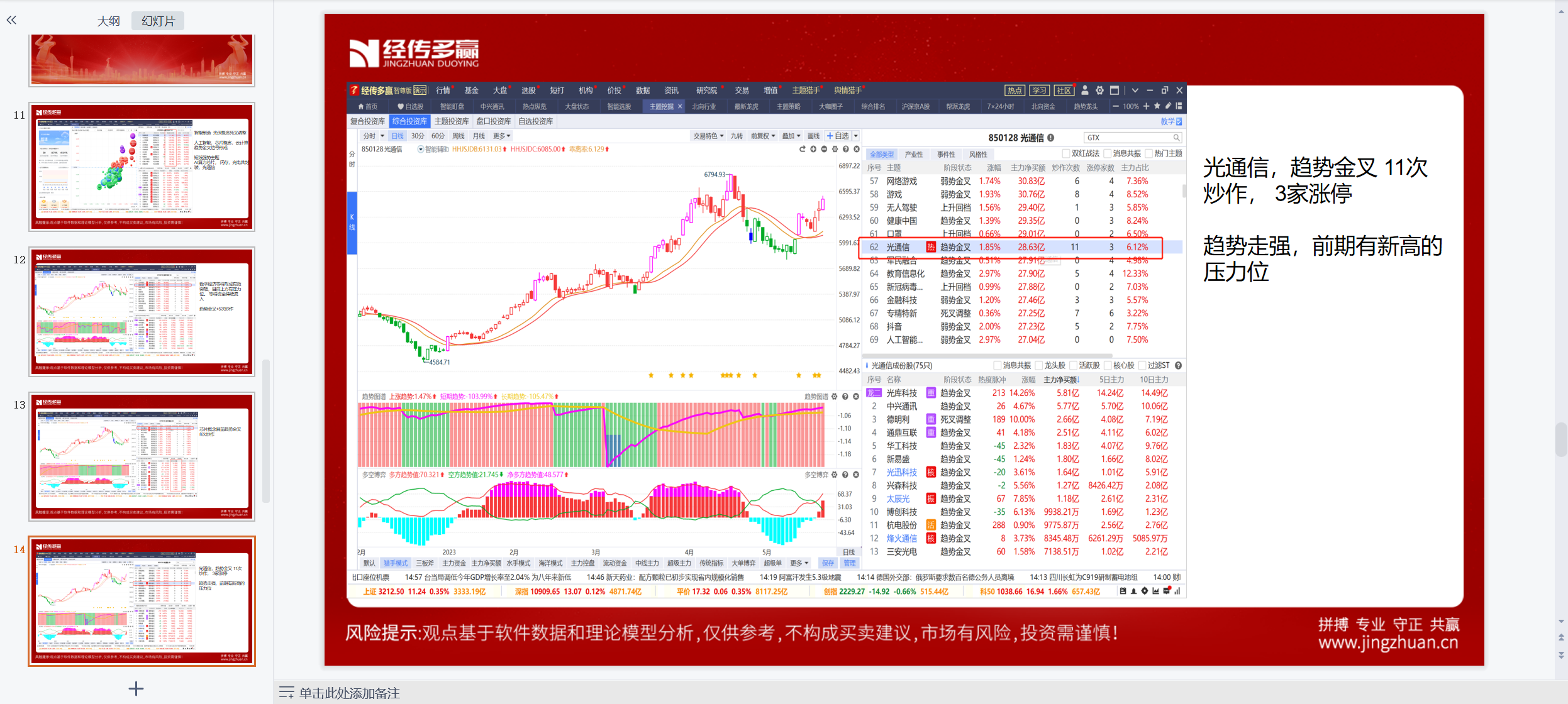Open the dropdown arrow beside +自选

(x=856, y=136)
